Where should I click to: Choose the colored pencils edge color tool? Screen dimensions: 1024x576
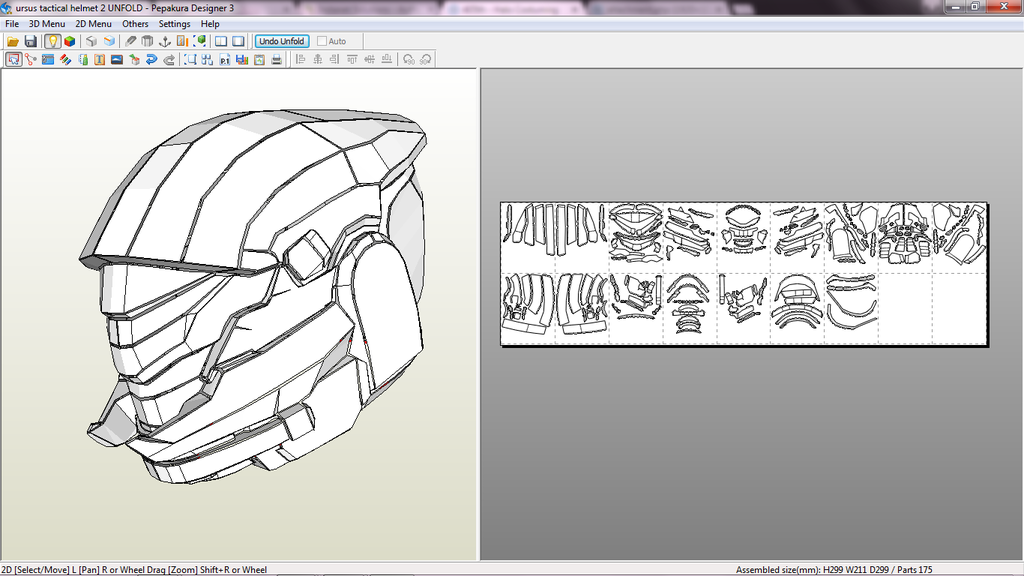[x=65, y=59]
